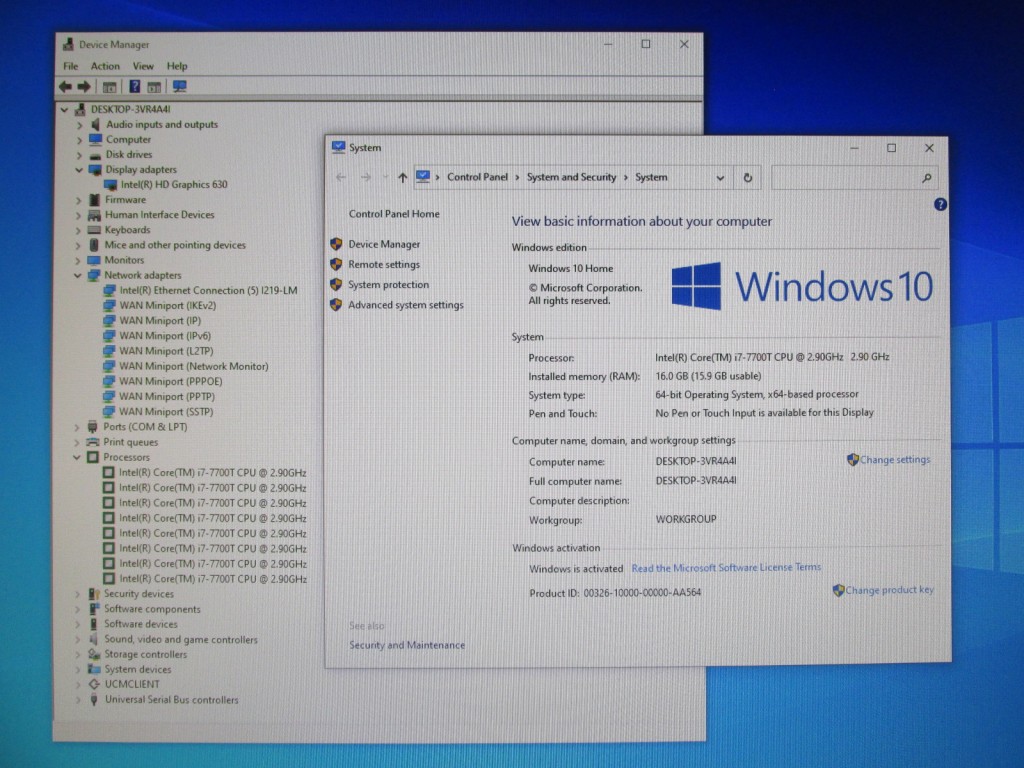Click the Change product key link
1024x768 pixels.
coord(889,590)
